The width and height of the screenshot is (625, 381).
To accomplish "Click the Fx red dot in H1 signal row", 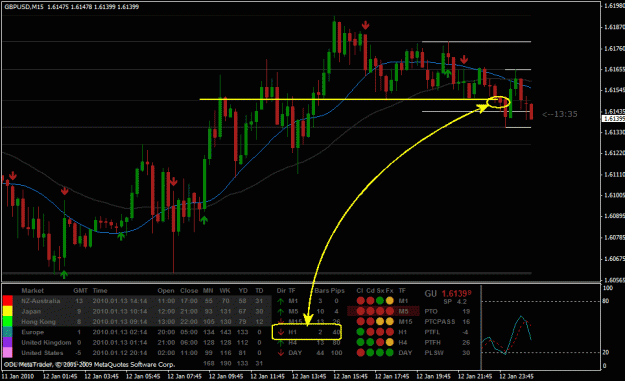I will click(389, 332).
